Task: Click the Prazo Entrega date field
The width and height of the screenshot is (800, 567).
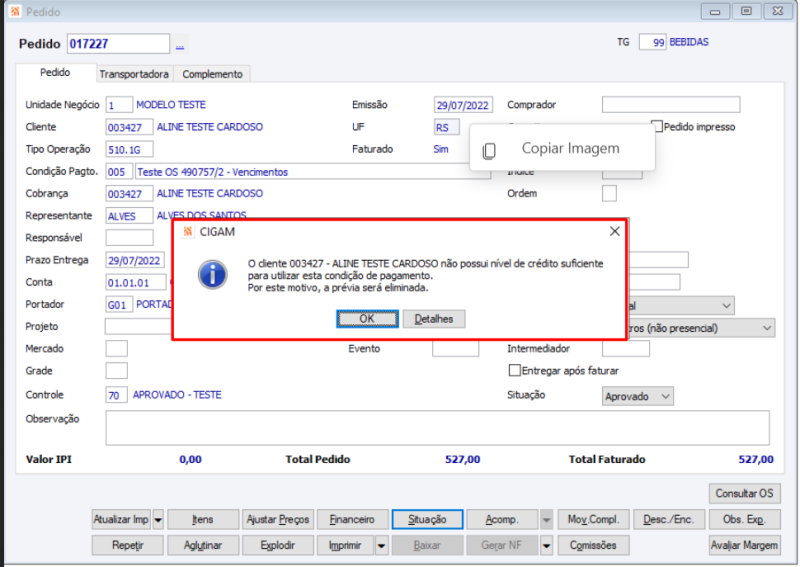Action: pyautogui.click(x=135, y=260)
